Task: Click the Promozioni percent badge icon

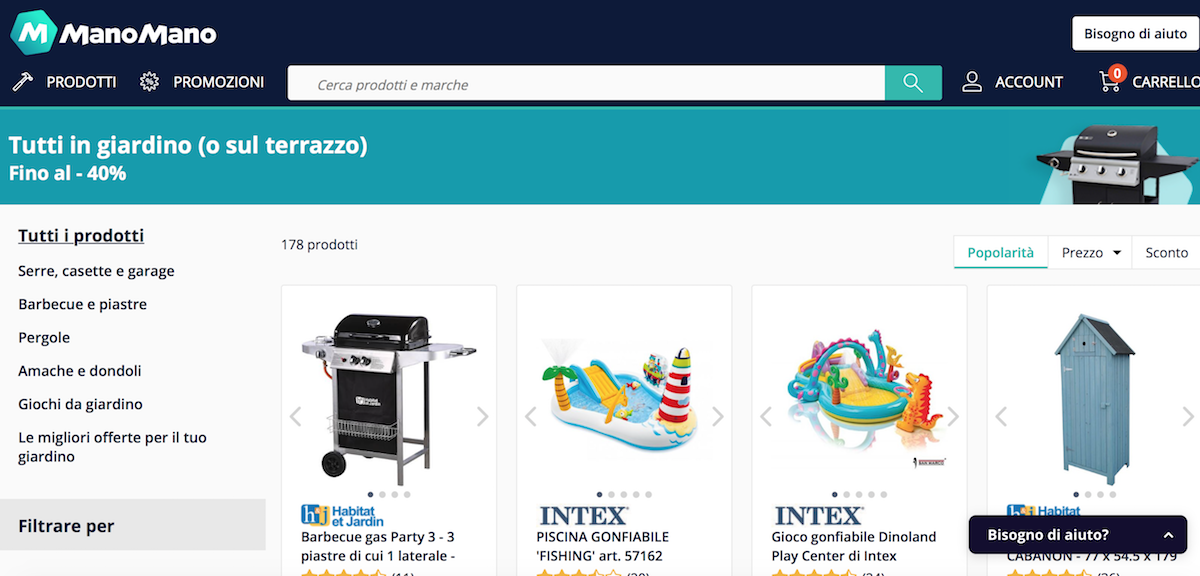Action: pos(150,82)
